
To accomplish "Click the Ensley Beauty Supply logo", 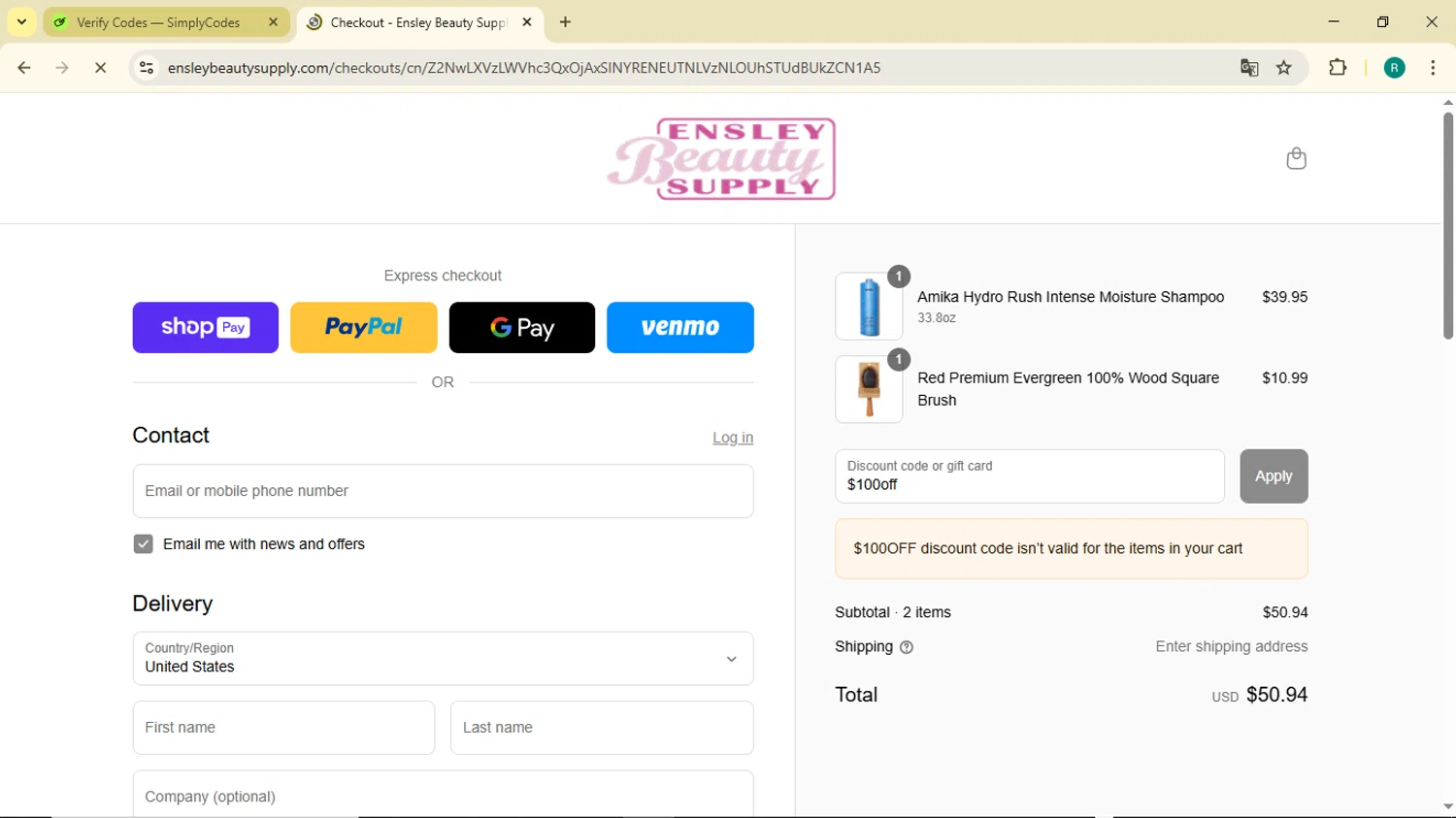I will point(721,159).
